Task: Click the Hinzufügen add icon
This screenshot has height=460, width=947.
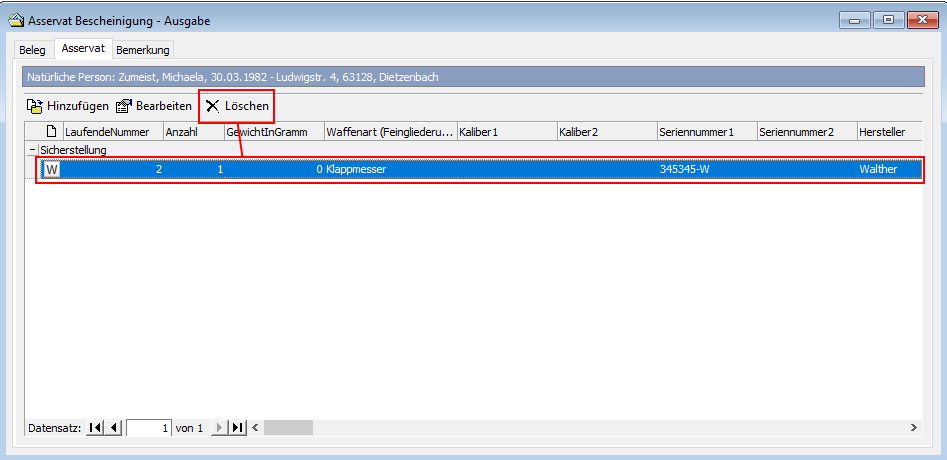Action: tap(35, 106)
